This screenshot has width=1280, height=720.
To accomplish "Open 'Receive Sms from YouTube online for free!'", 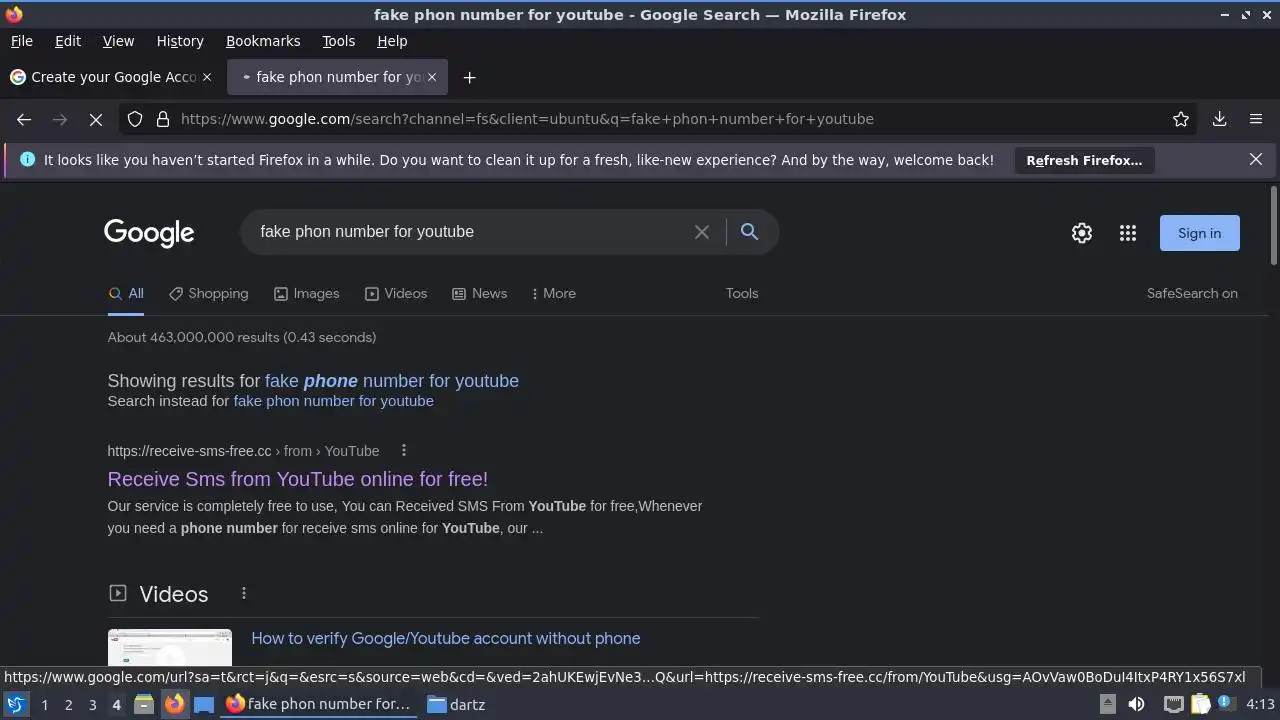I will 298,479.
